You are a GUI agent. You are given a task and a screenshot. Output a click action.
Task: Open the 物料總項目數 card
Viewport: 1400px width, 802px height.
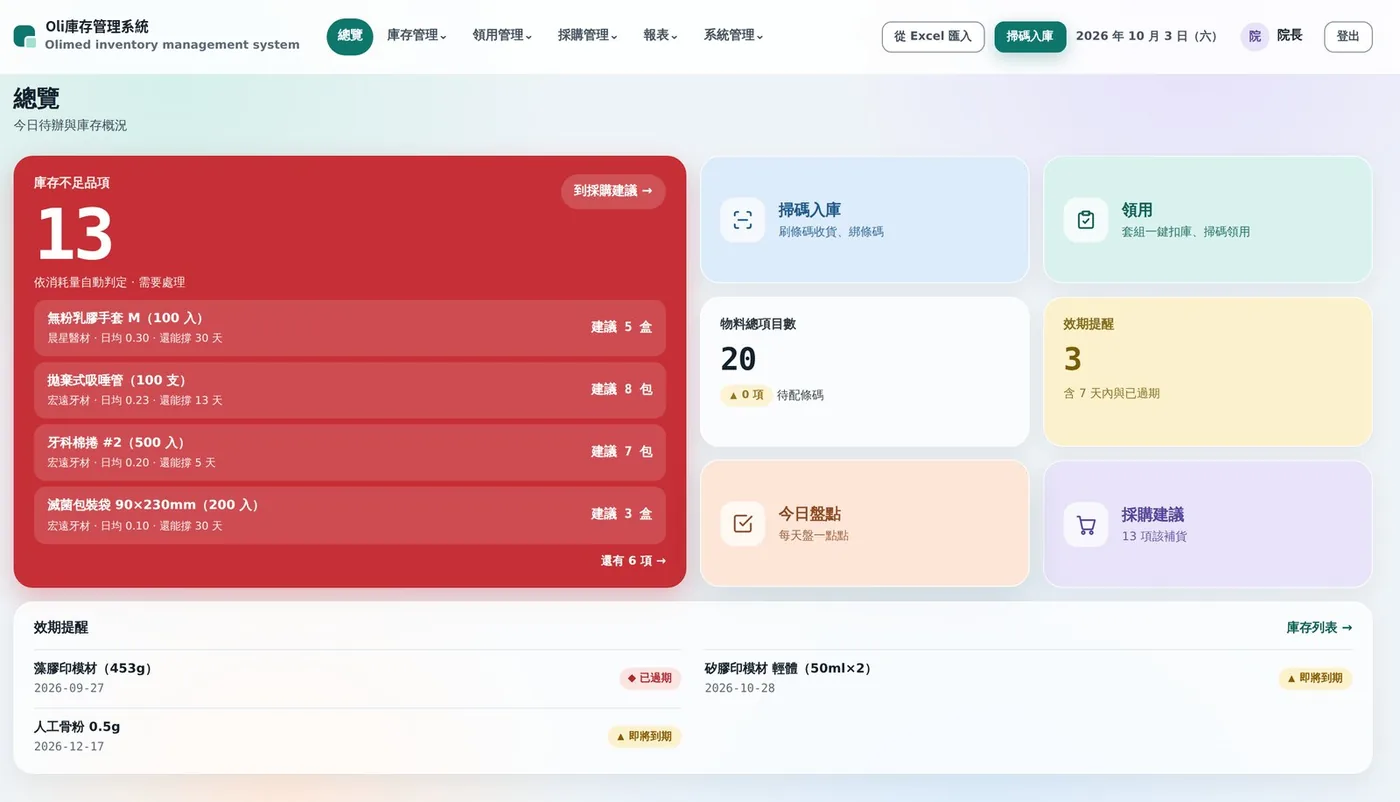pyautogui.click(x=865, y=371)
